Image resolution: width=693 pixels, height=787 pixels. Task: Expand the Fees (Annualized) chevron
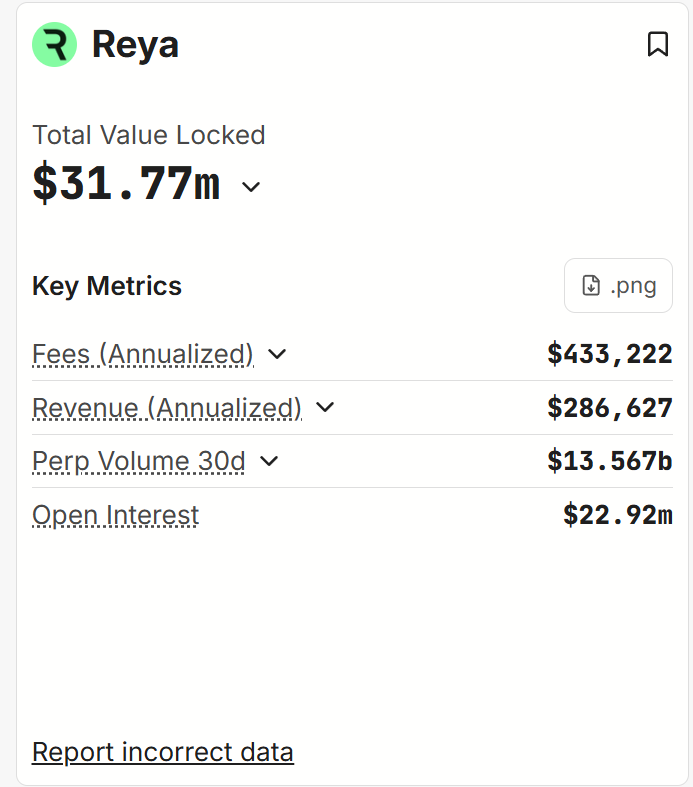(278, 354)
